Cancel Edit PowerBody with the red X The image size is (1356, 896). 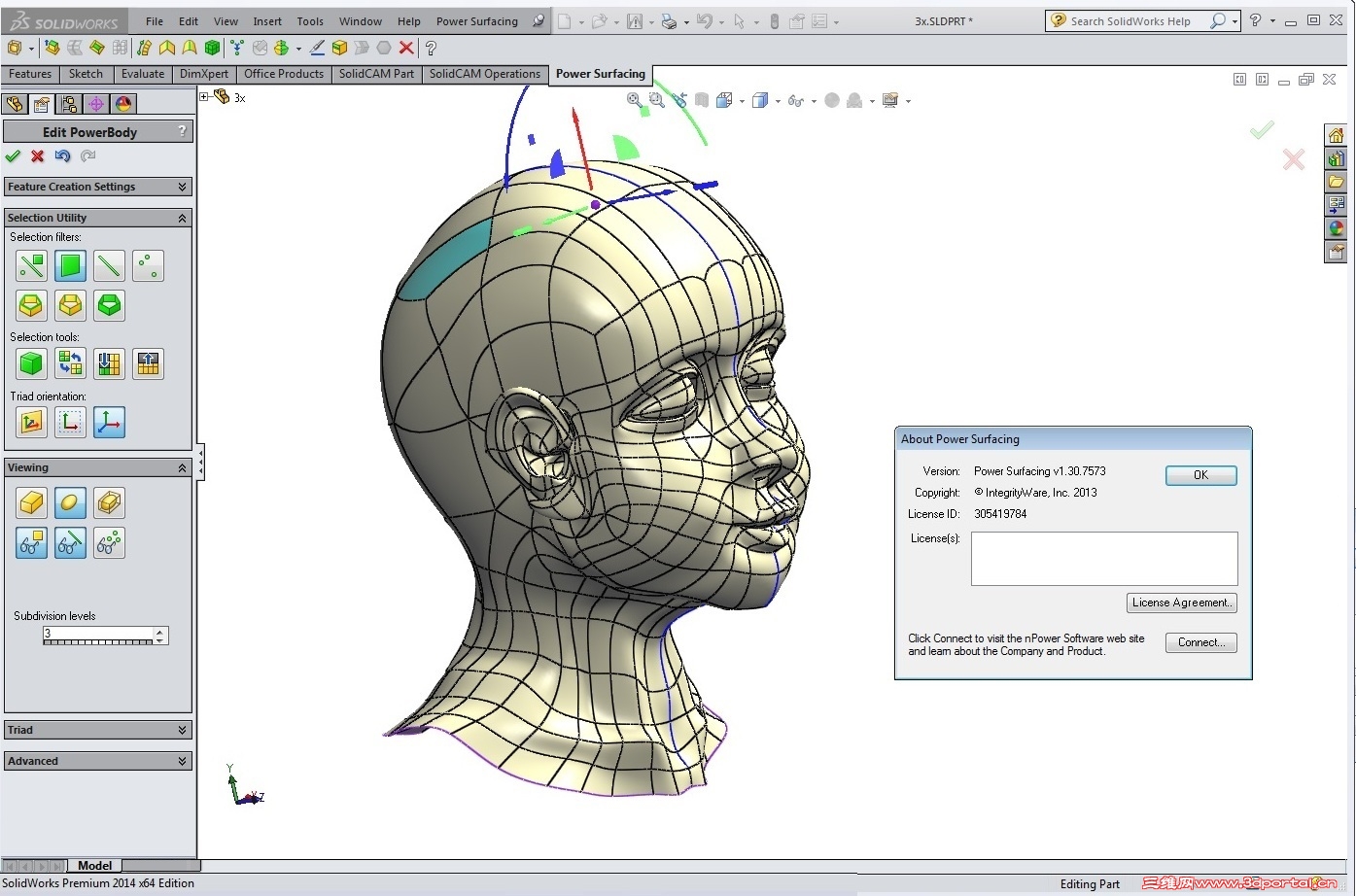[x=38, y=155]
